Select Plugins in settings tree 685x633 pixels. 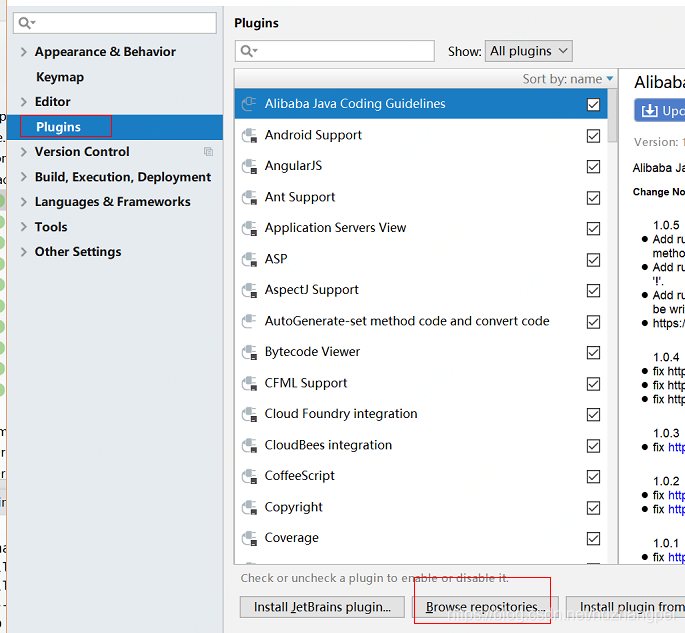tap(115, 127)
